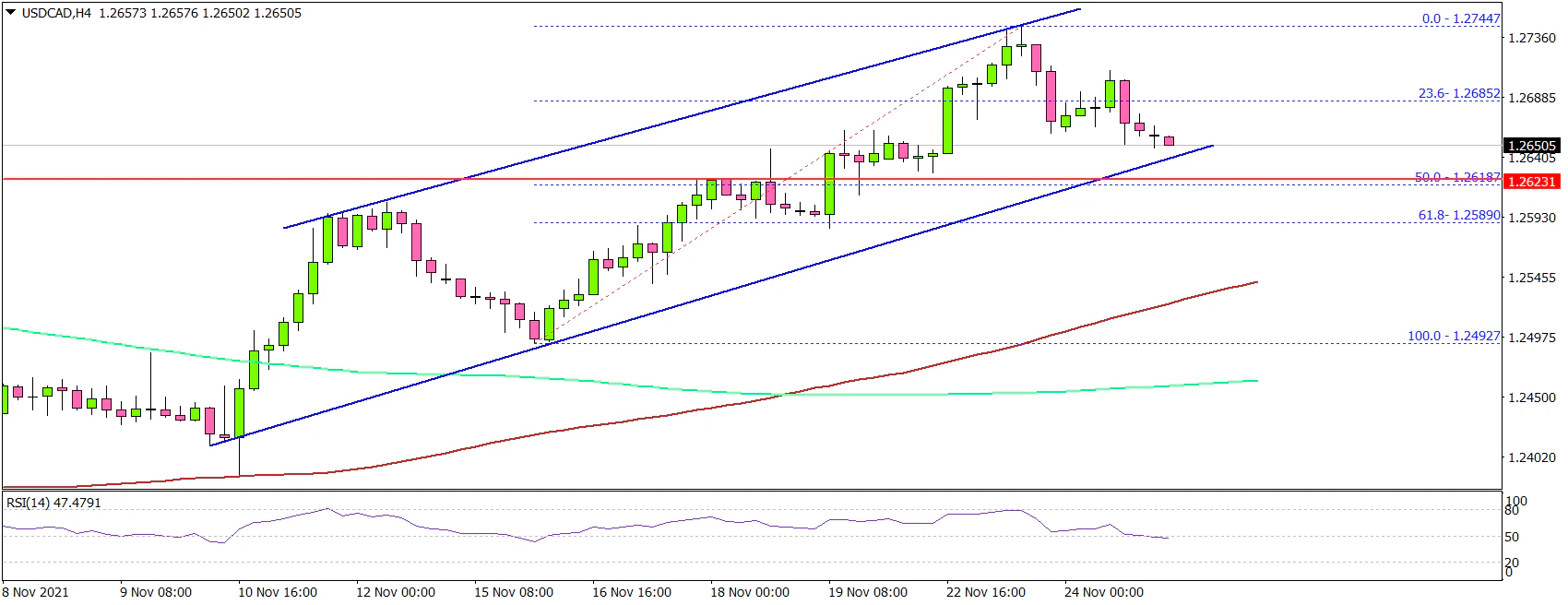Select the dark red moving average line
This screenshot has width=1568, height=605.
[553, 431]
